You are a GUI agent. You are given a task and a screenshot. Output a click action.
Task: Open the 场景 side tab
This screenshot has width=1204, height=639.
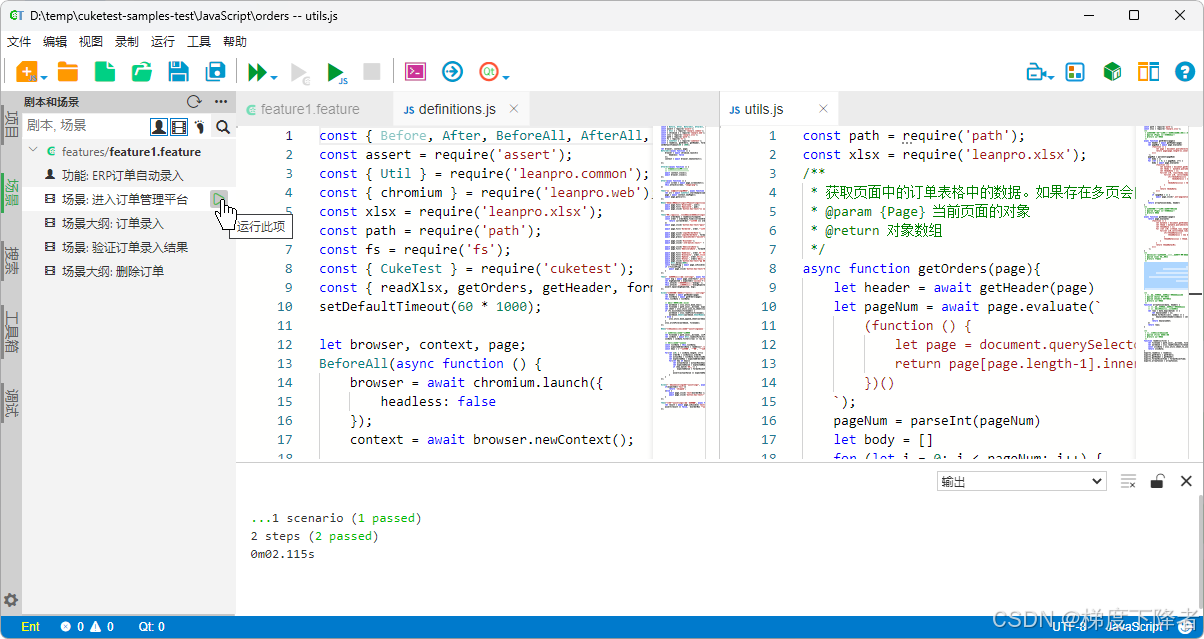coord(11,191)
